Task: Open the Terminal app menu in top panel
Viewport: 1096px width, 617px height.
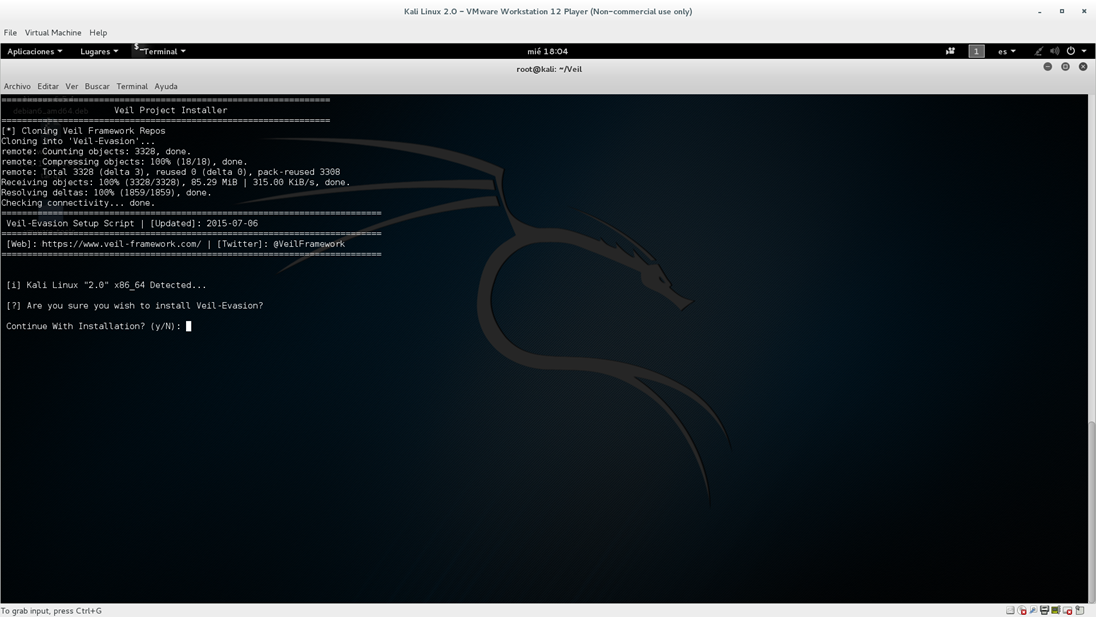Action: [160, 51]
